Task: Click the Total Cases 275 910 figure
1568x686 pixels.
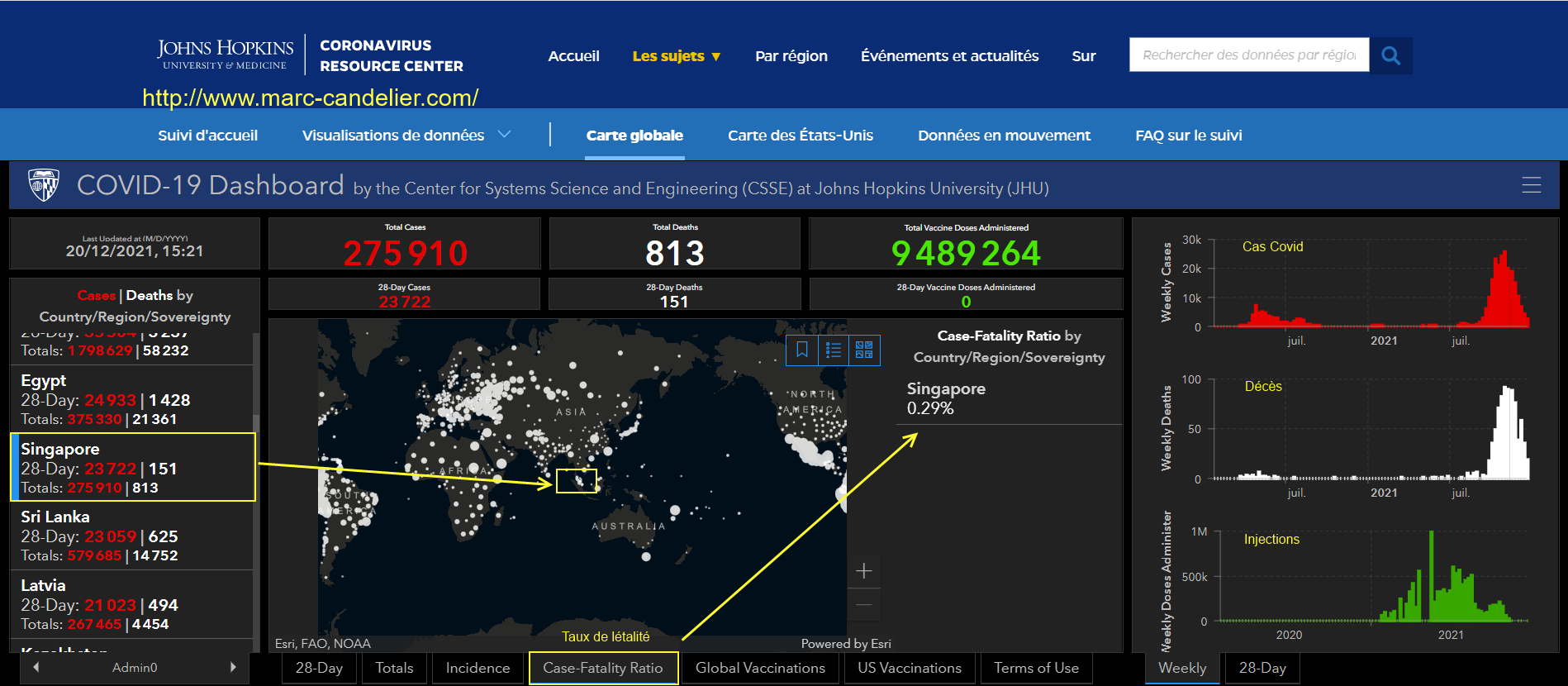Action: 405,253
